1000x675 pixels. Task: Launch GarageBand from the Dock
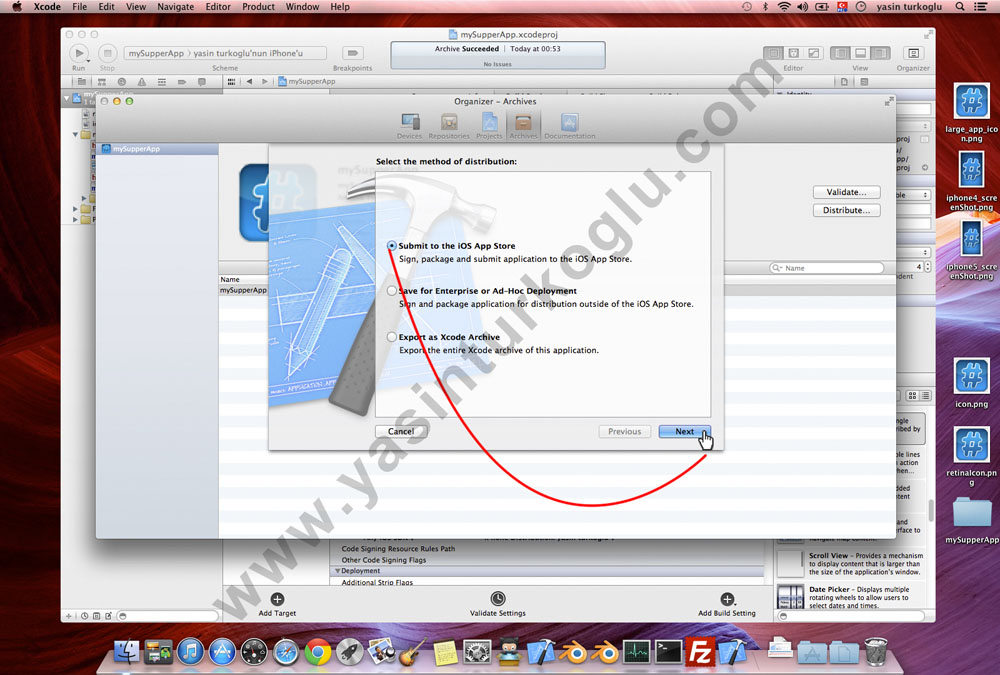(x=413, y=652)
